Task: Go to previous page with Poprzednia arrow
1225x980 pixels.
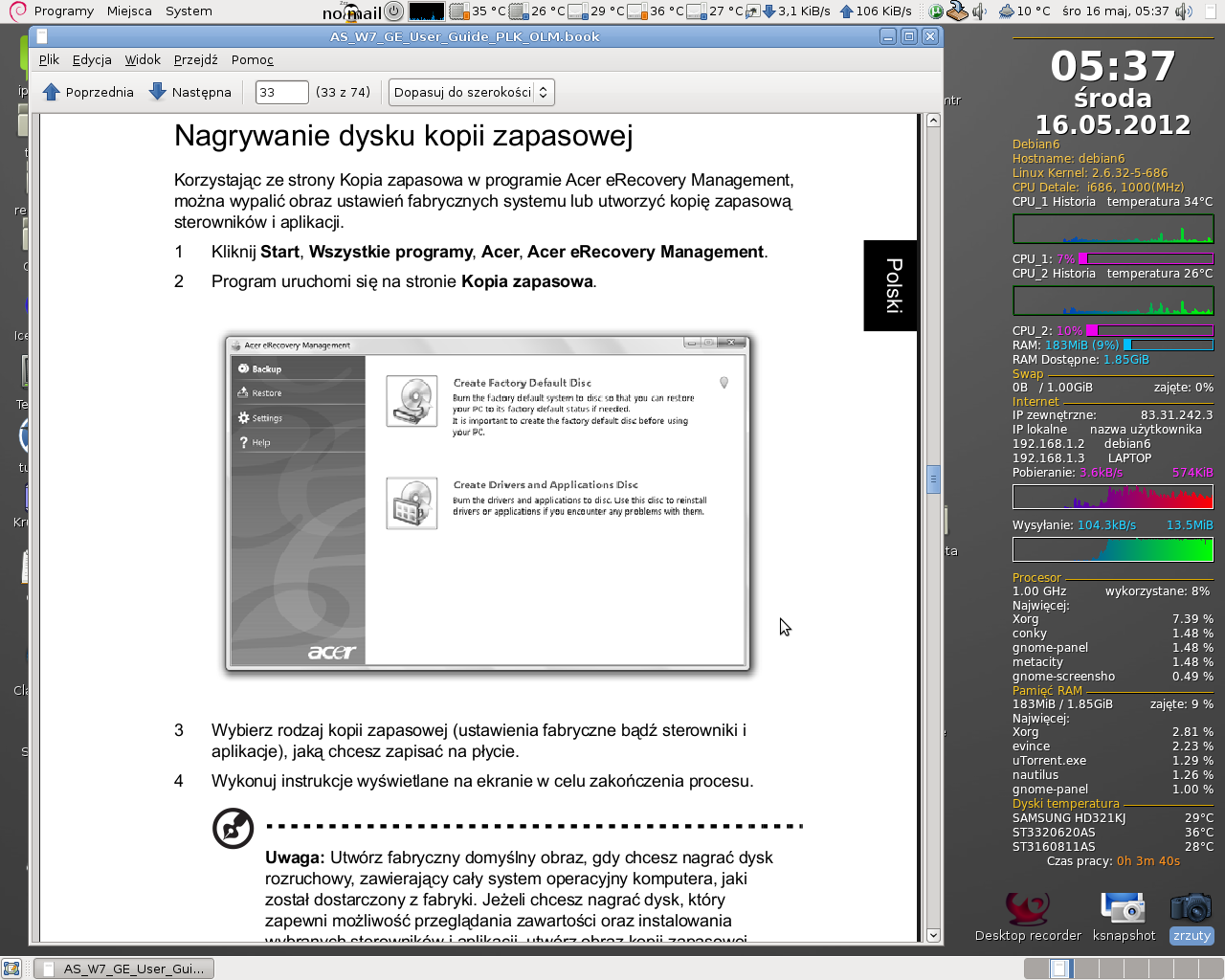Action: pyautogui.click(x=88, y=92)
